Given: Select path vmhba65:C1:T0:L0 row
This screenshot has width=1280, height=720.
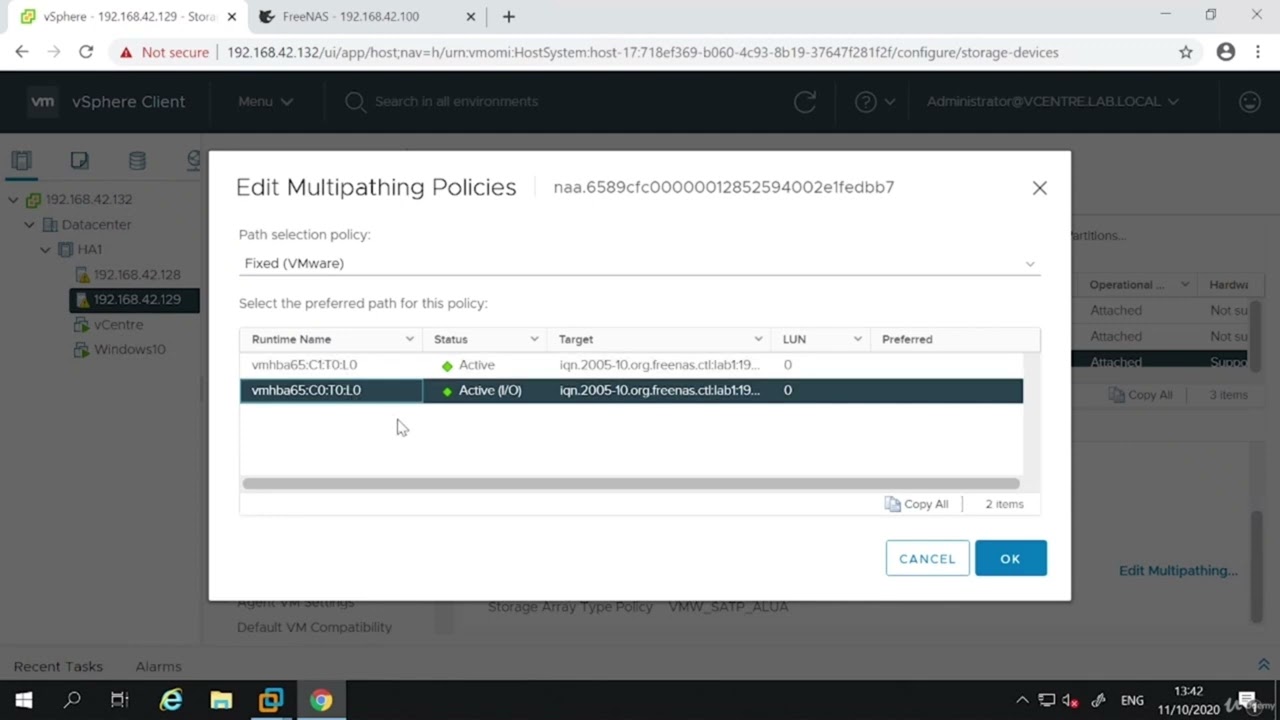Looking at the screenshot, I should point(631,365).
